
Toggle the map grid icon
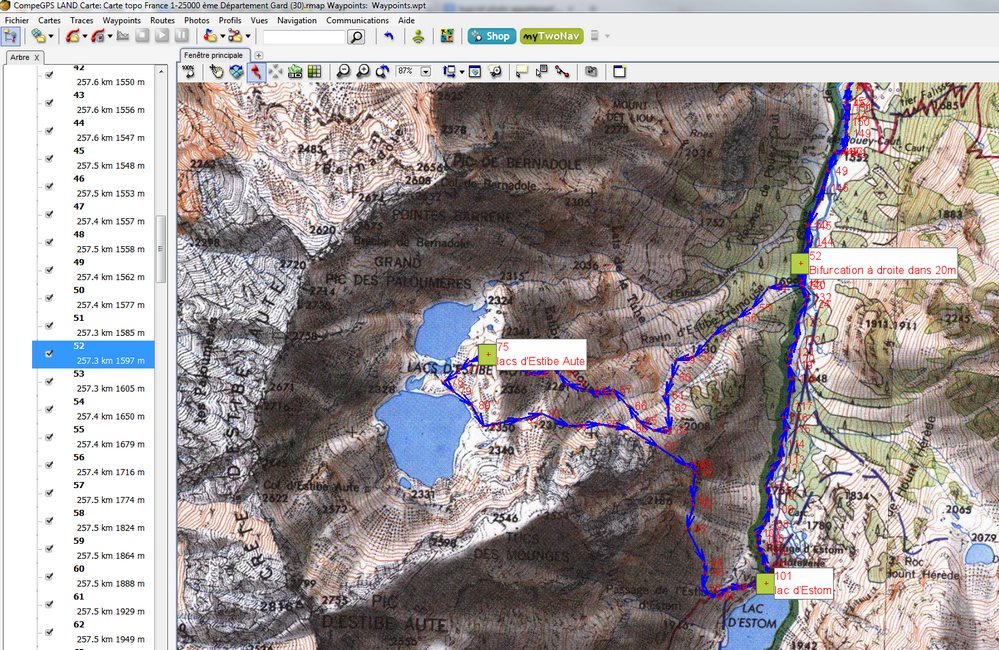coord(315,71)
